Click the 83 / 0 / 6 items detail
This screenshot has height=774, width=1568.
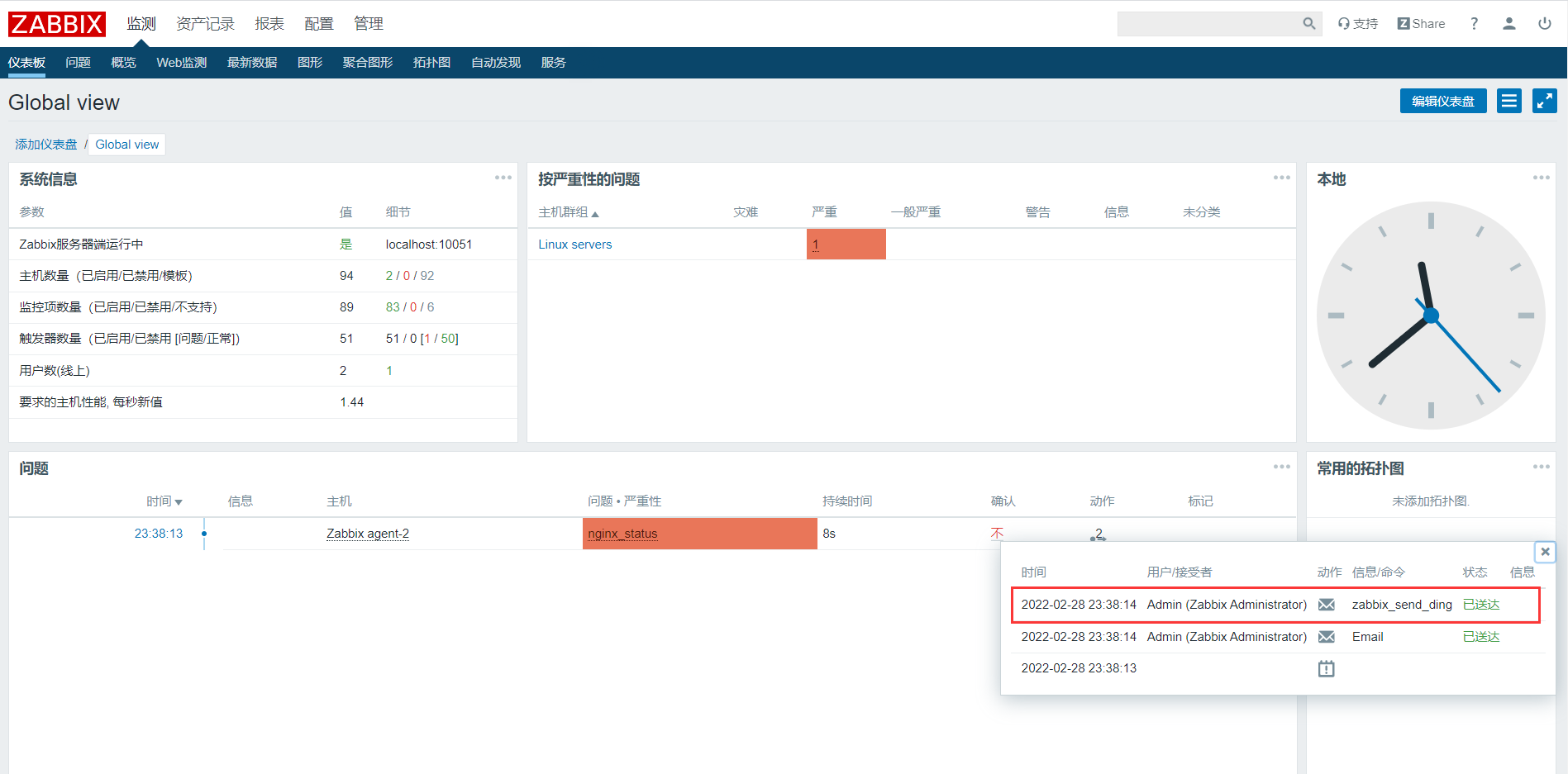coord(410,307)
